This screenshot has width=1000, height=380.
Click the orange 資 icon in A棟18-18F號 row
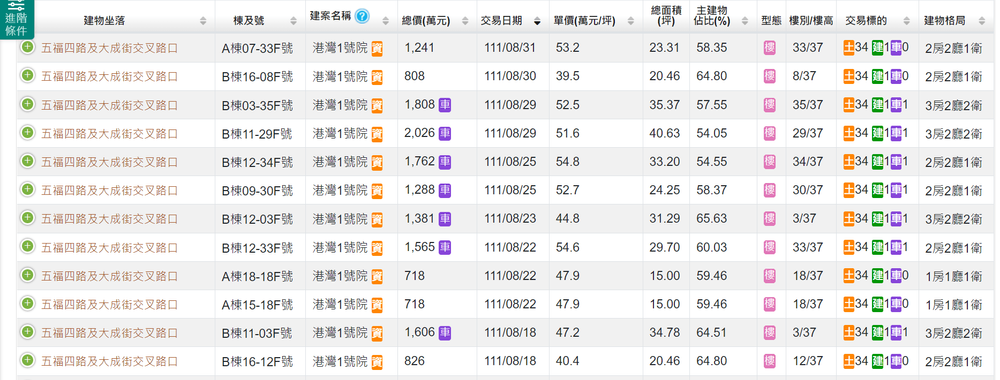pyautogui.click(x=377, y=276)
